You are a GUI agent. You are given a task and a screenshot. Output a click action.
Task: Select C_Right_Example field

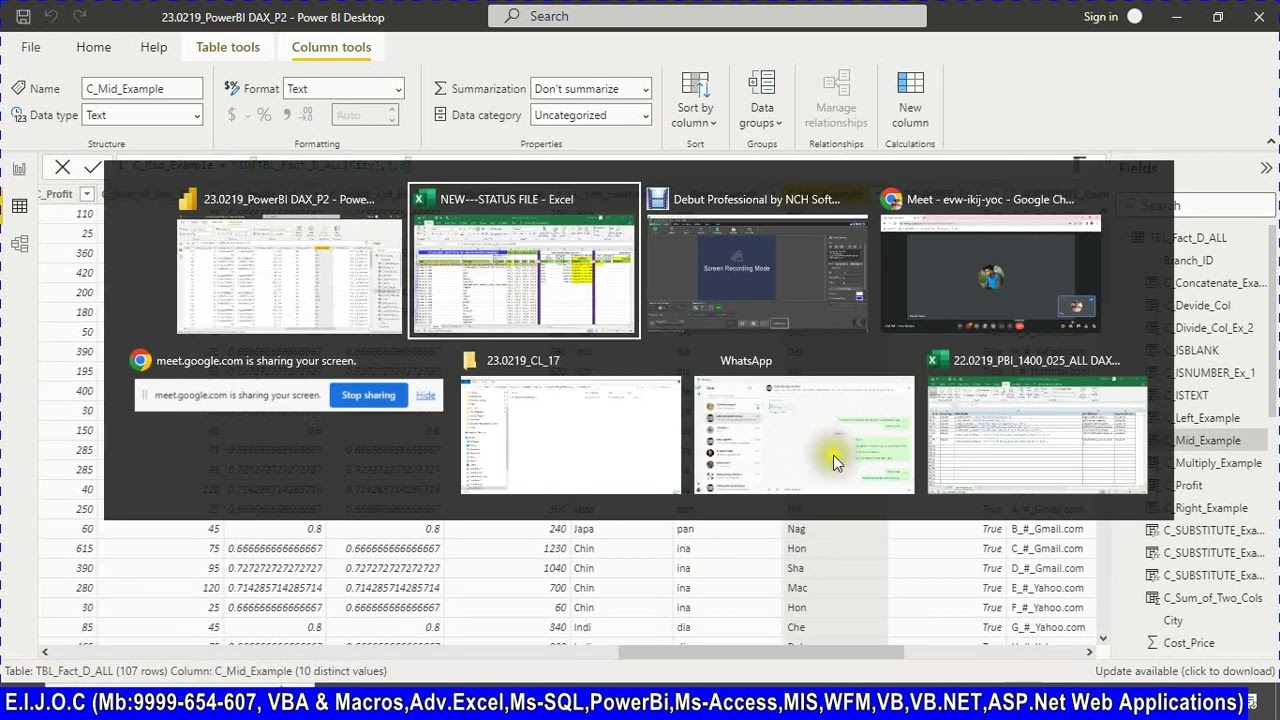click(x=1205, y=508)
